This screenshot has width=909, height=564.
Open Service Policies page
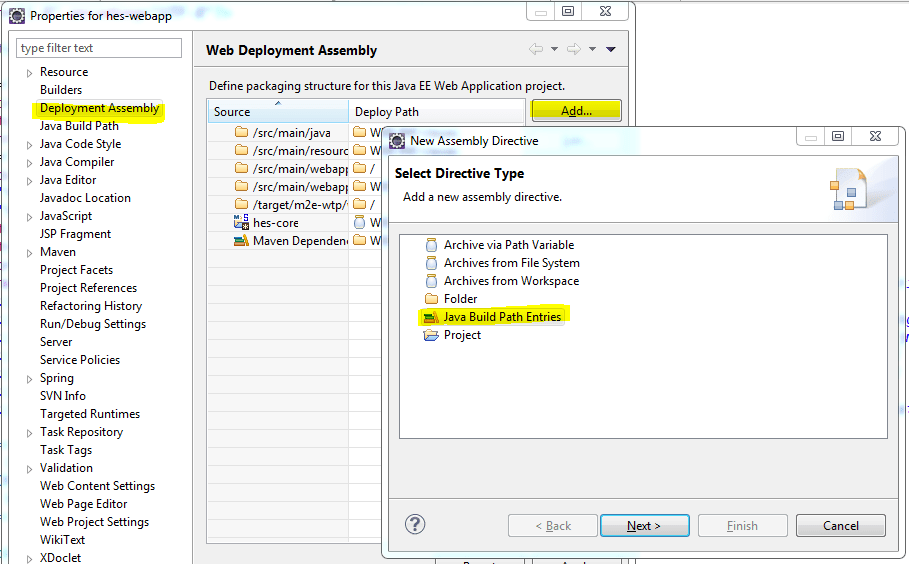tap(80, 359)
